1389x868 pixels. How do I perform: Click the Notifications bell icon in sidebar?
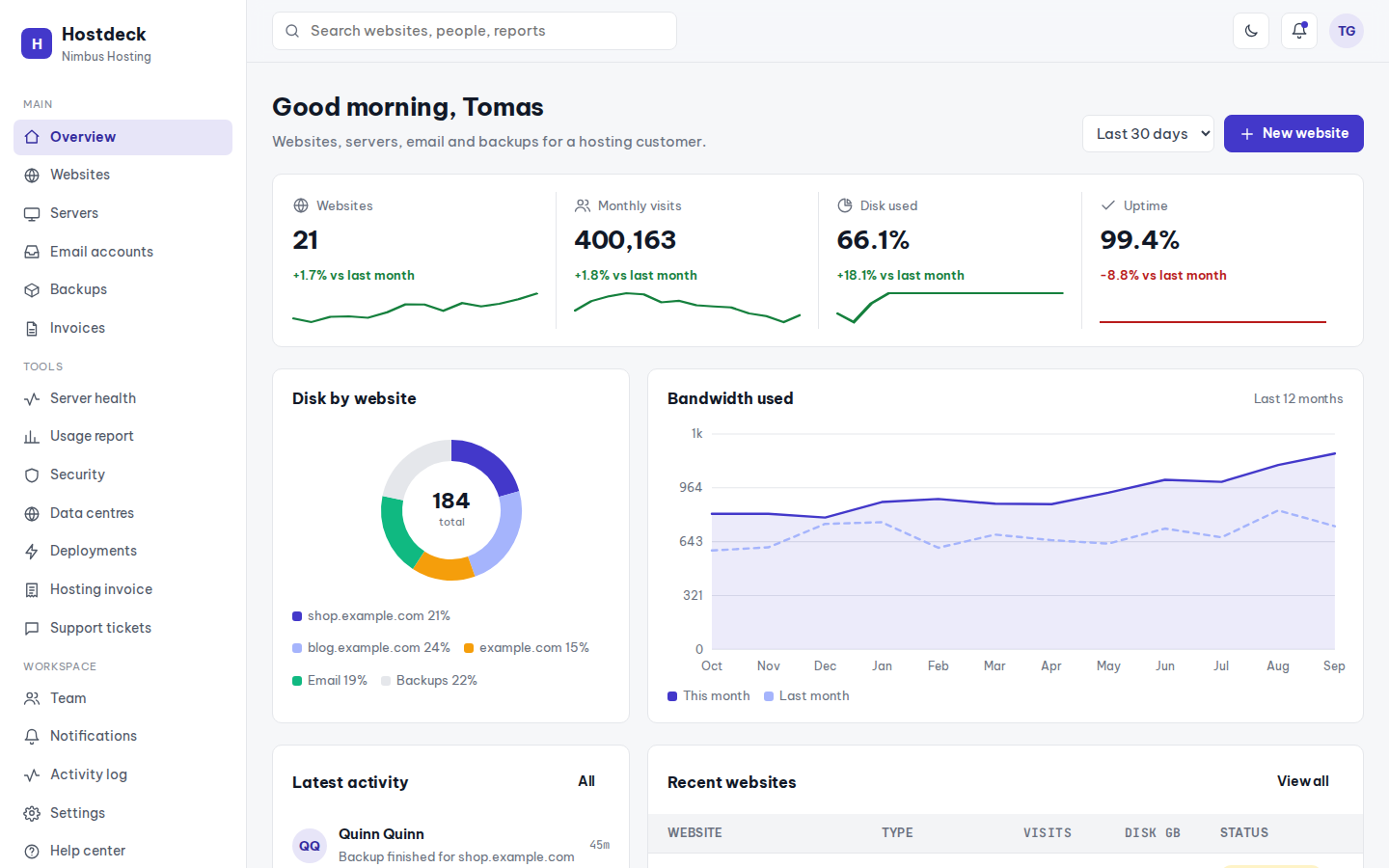tap(32, 736)
